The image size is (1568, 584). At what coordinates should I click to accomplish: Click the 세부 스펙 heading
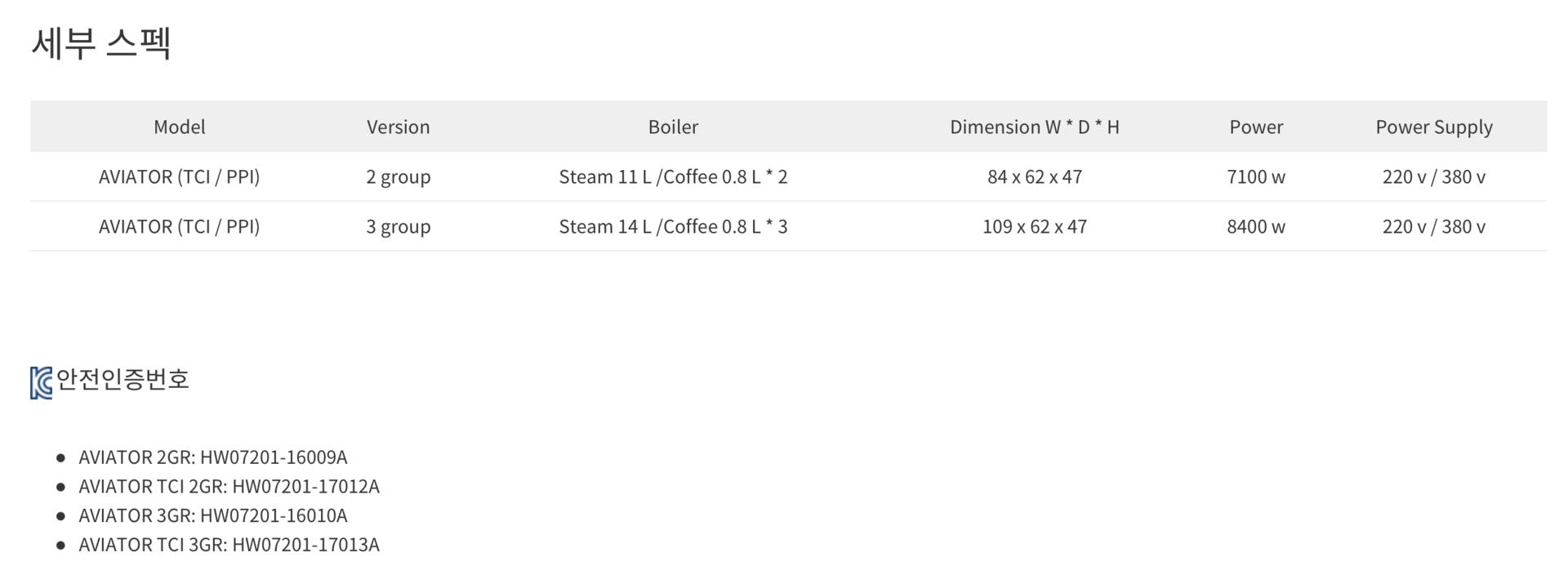click(x=101, y=43)
